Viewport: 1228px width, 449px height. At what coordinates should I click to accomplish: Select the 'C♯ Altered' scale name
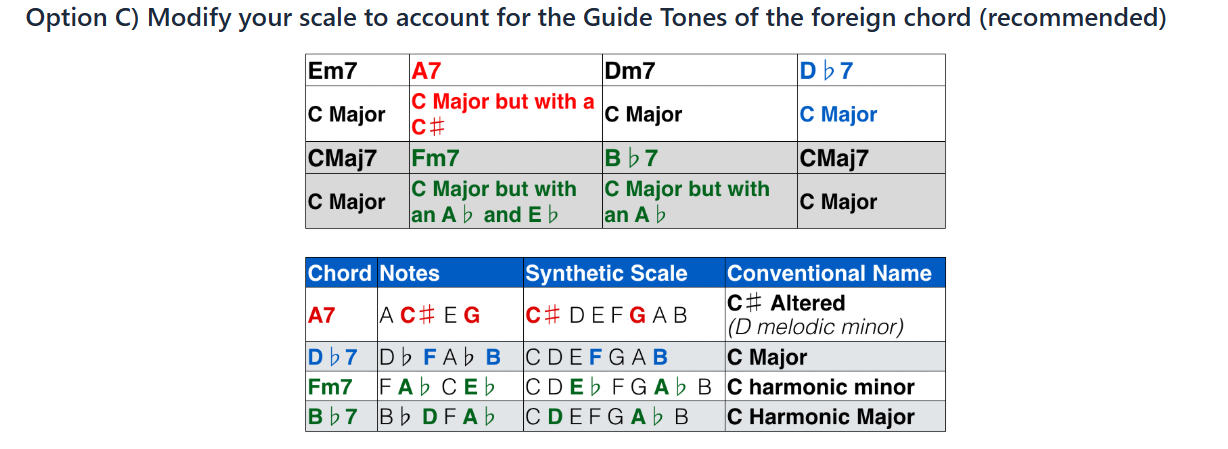coord(786,303)
